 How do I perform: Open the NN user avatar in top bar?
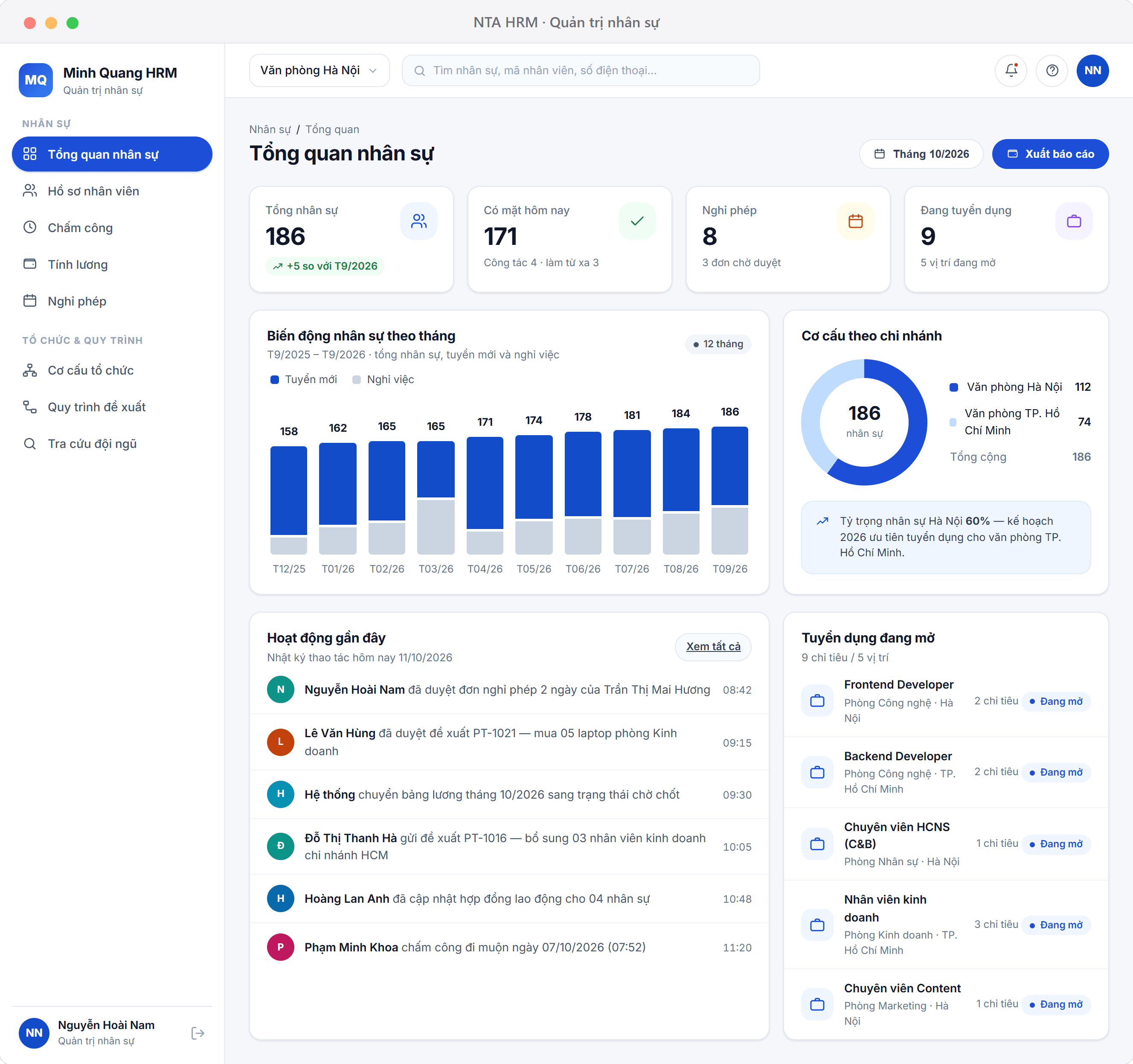(1092, 70)
